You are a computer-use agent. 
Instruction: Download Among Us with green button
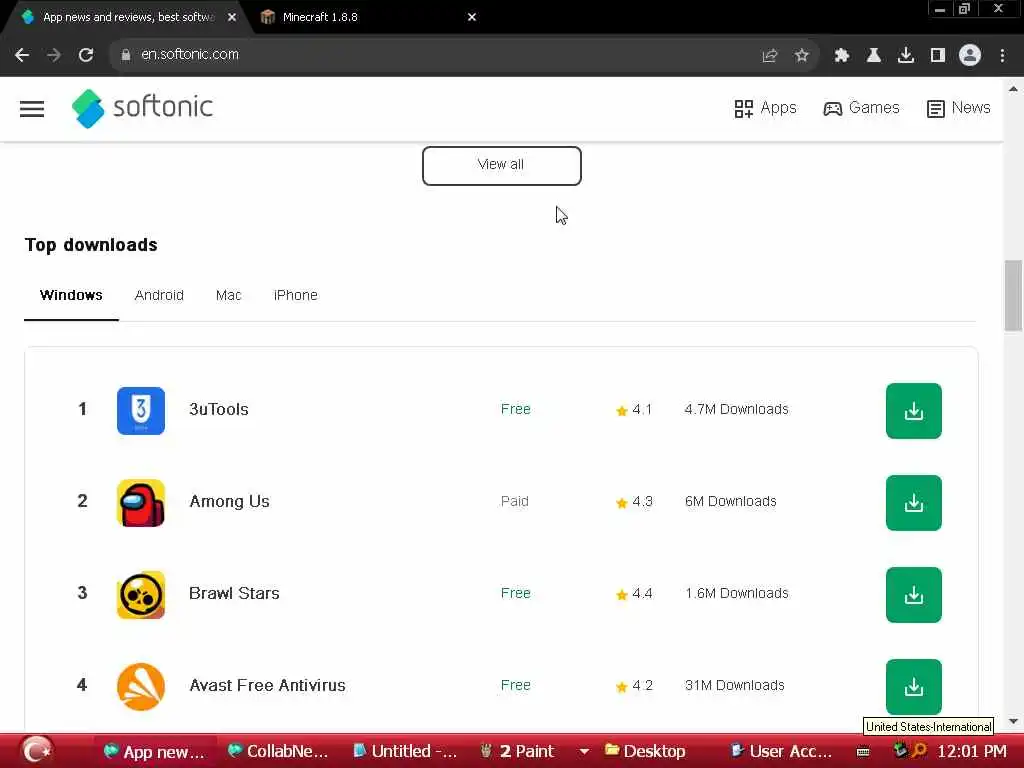coord(914,503)
